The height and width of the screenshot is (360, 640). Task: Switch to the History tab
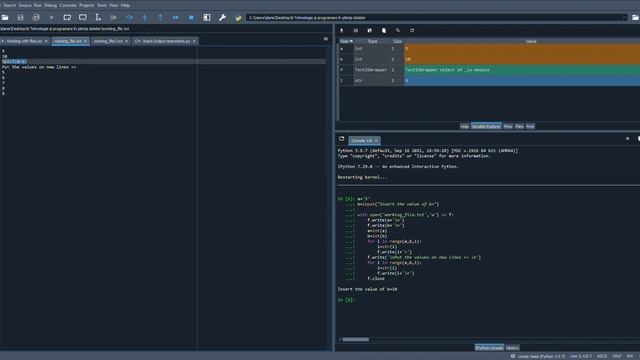pyautogui.click(x=512, y=348)
